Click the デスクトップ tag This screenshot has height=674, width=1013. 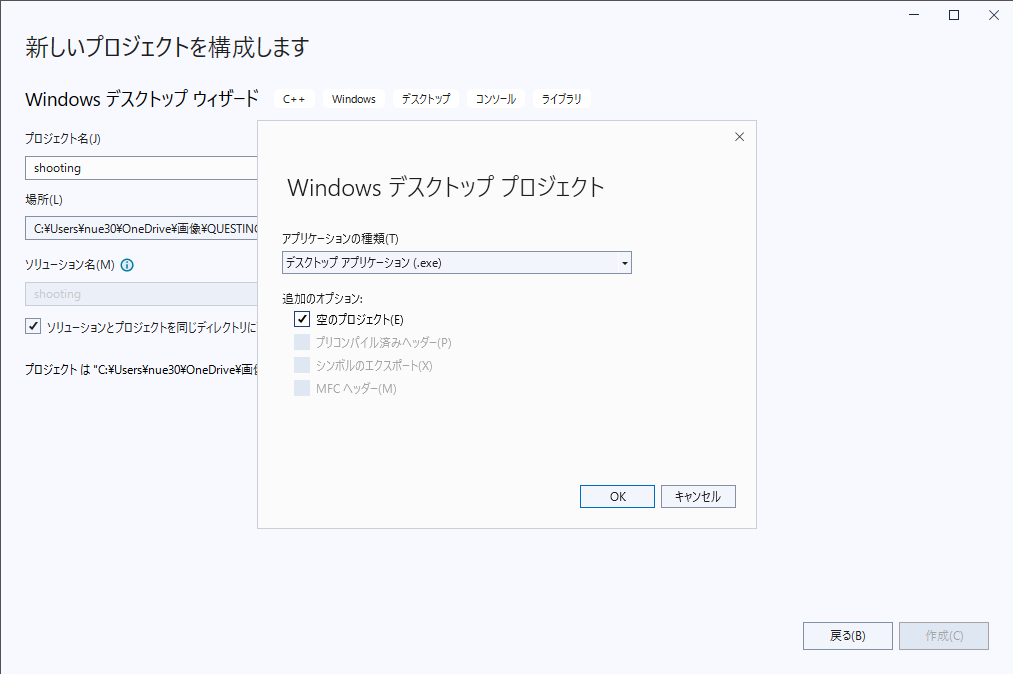(x=424, y=98)
